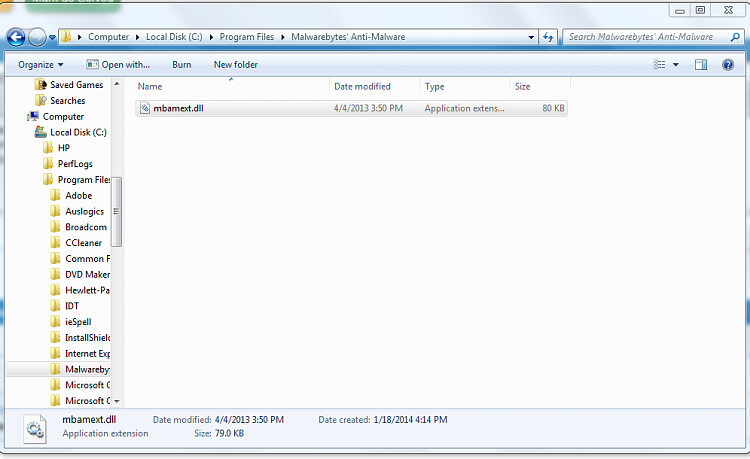Click Burn in the toolbar
This screenshot has height=459, width=750.
click(182, 65)
